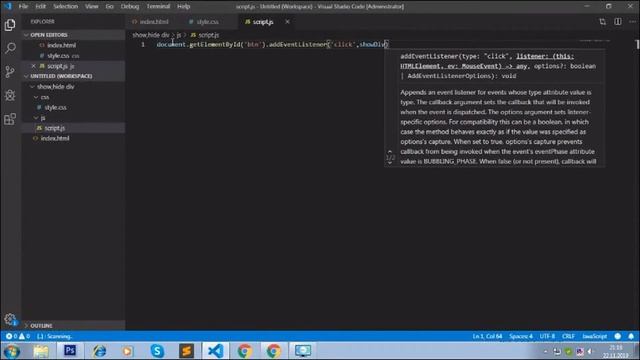Open the Explorer view in activity bar
The image size is (640, 360).
click(10, 25)
